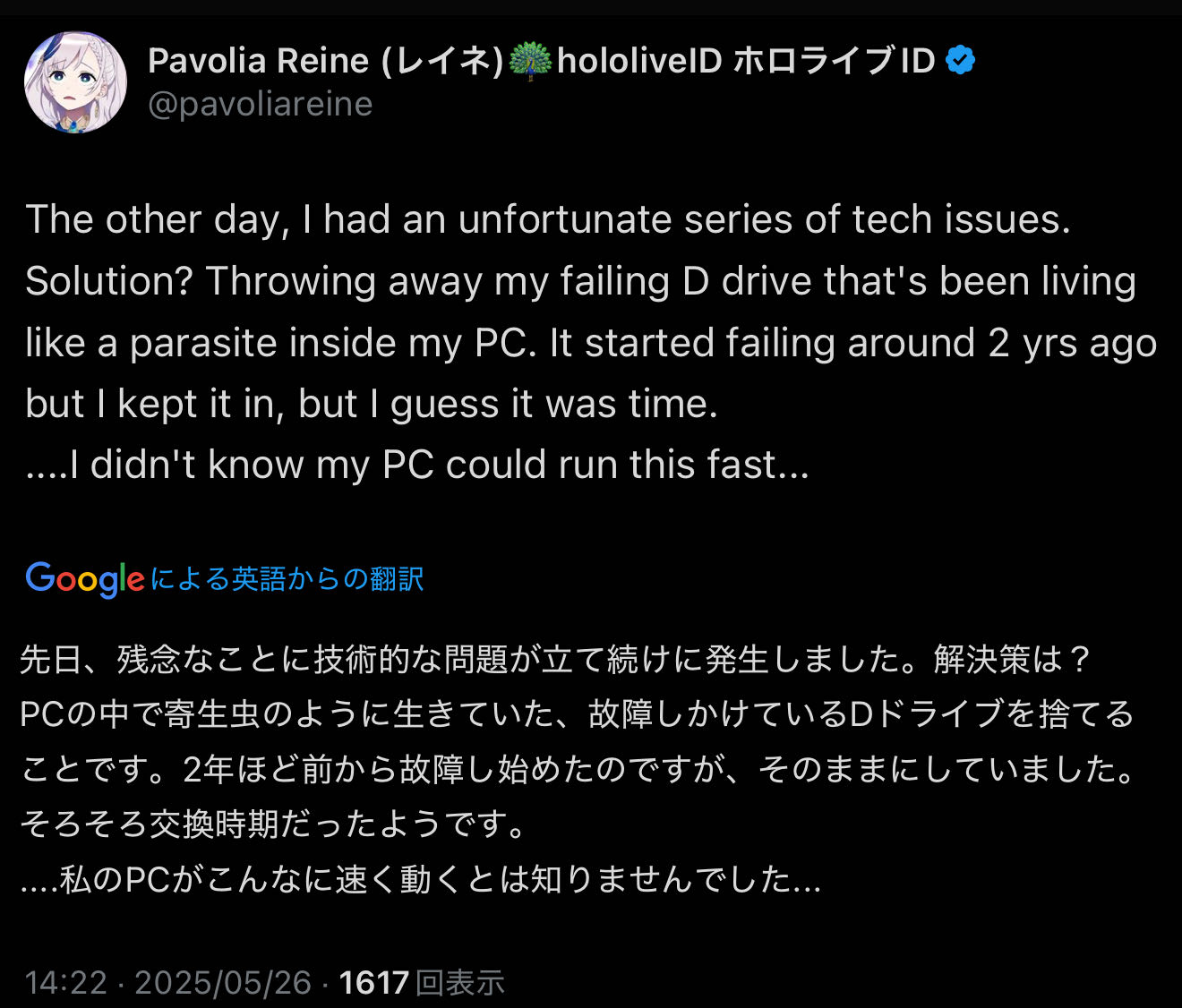1182x1008 pixels.
Task: Click the (レイネ) part of the name
Action: pyautogui.click(x=442, y=61)
